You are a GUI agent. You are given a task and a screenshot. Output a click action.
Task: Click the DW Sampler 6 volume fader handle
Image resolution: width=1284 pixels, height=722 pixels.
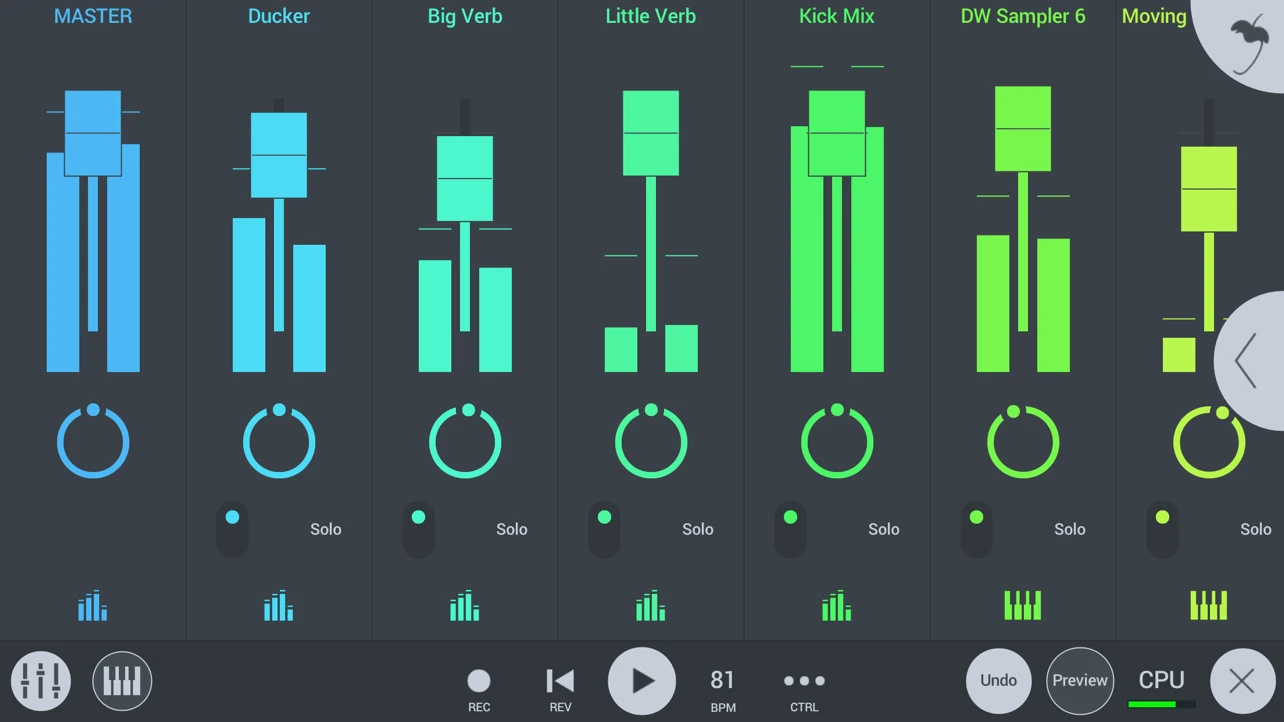tap(1023, 128)
